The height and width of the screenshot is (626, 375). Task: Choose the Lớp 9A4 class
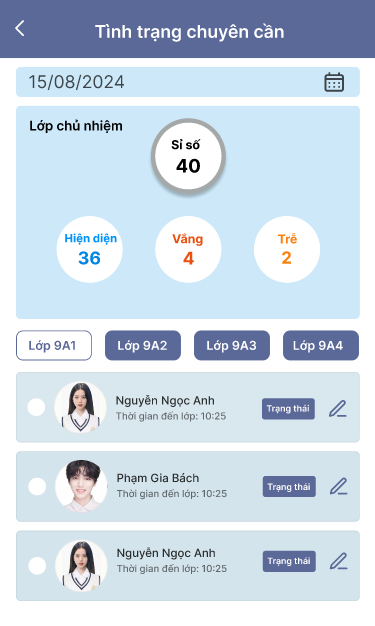coord(321,345)
